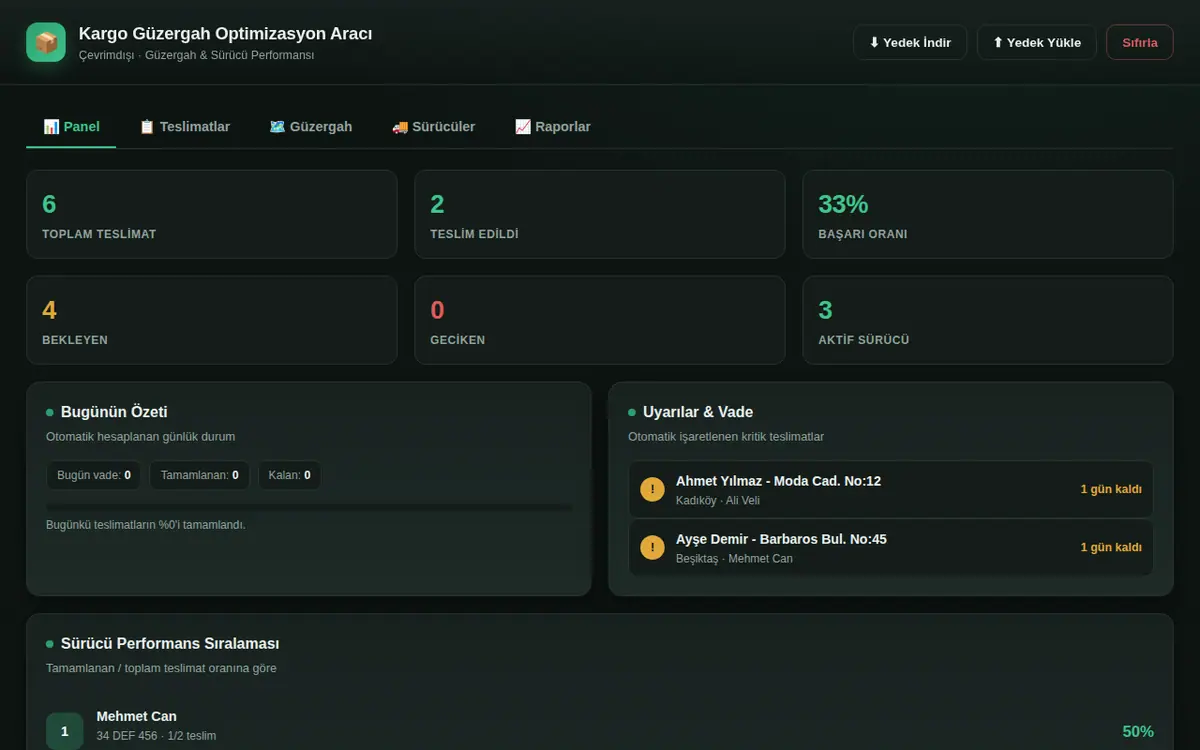1200x750 pixels.
Task: Click the 'Beşiktaş · Mehmet Can' subtitle
Action: [734, 558]
